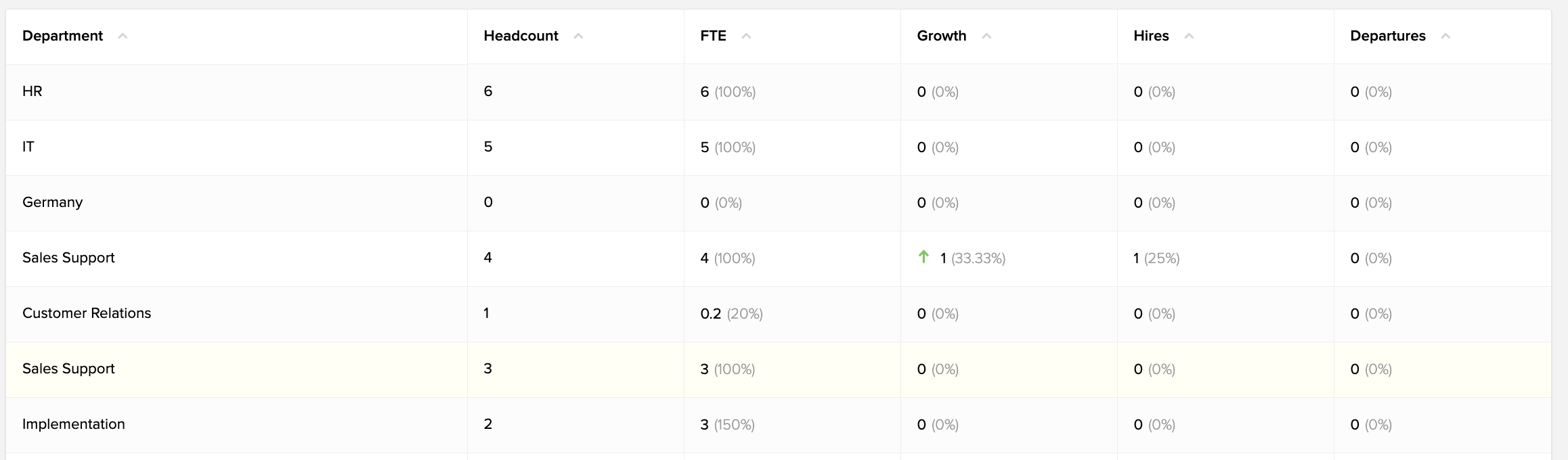The image size is (1568, 460).
Task: Sort by Departures column arrow icon
Action: tap(1445, 36)
